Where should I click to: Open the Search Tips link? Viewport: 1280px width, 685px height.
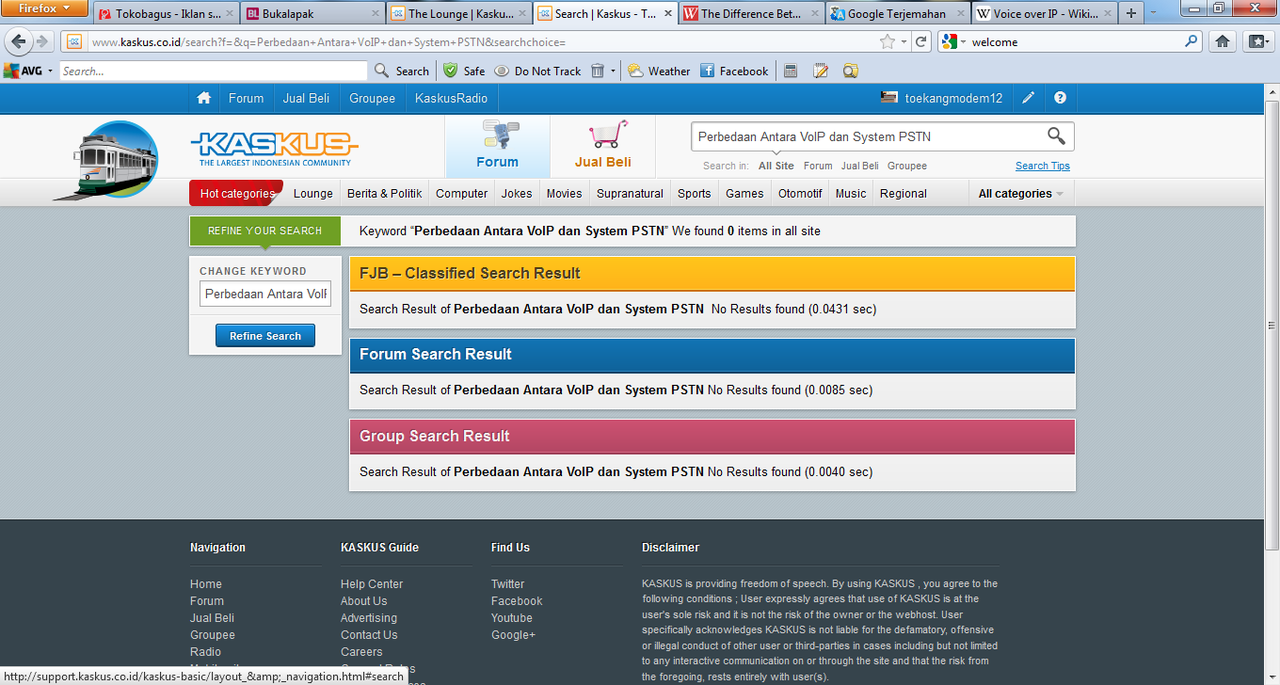point(1042,166)
